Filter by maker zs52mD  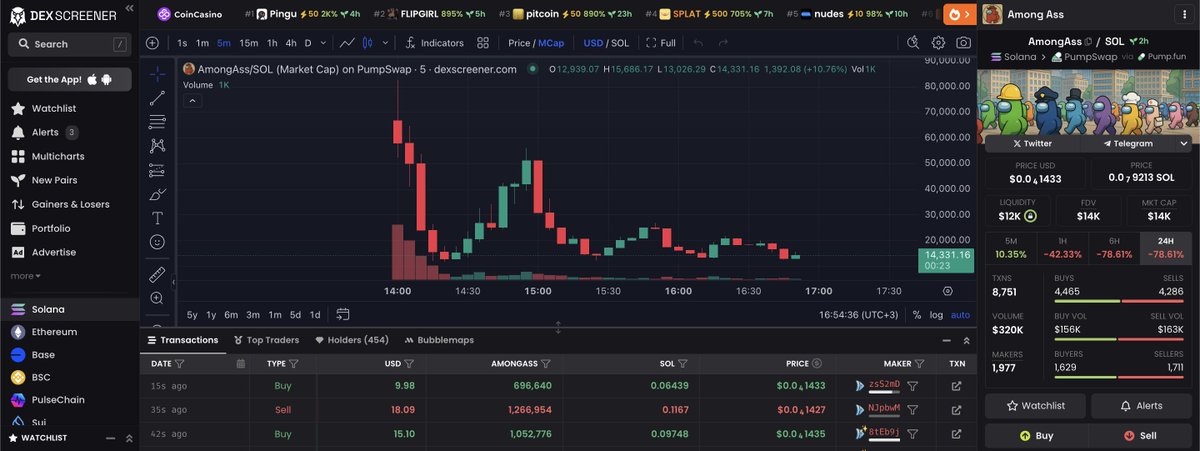(913, 386)
